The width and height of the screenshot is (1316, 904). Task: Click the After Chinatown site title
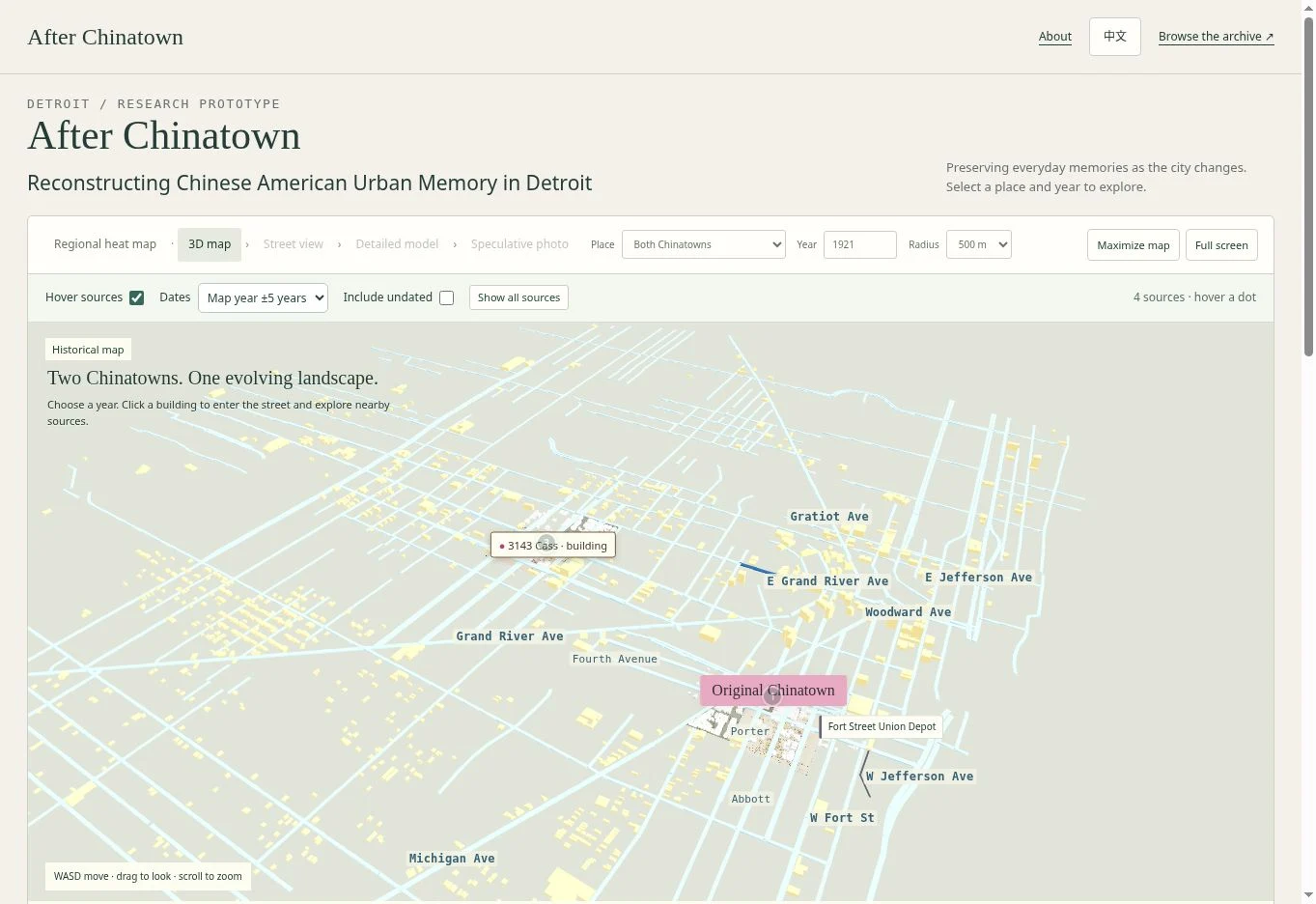pos(105,37)
